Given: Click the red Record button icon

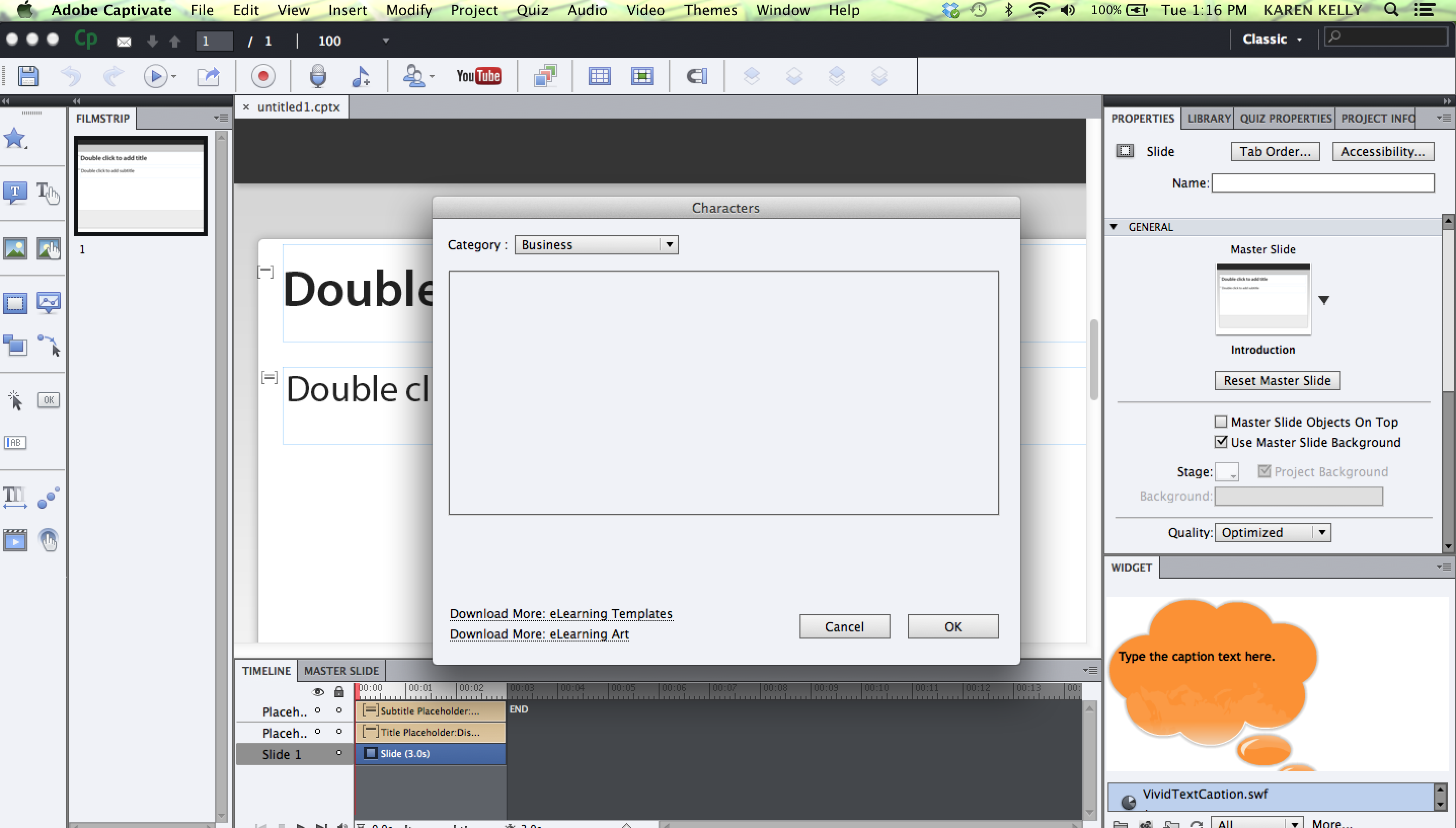Looking at the screenshot, I should pos(262,76).
